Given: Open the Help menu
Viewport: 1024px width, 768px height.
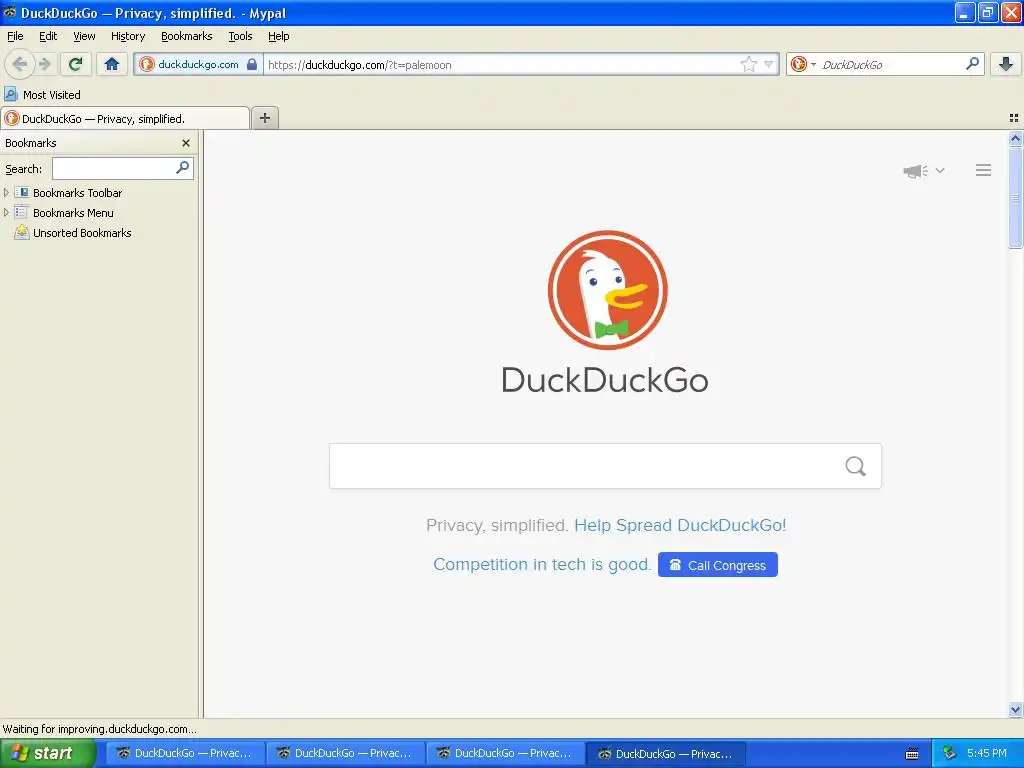Looking at the screenshot, I should click(x=279, y=37).
